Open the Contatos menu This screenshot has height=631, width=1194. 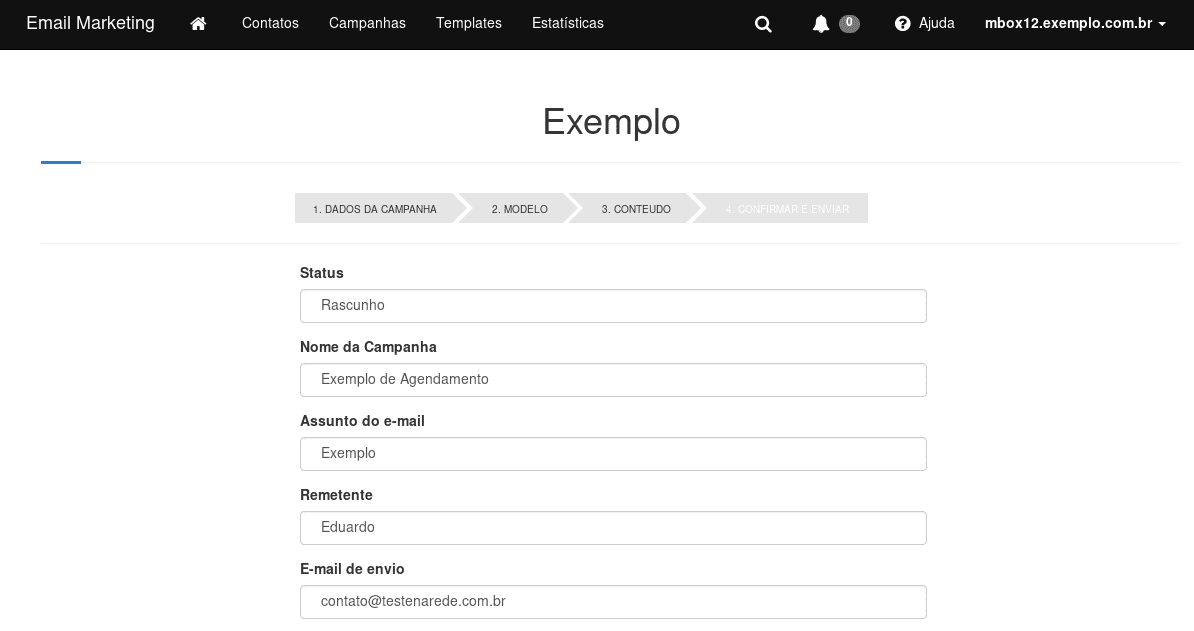(270, 23)
